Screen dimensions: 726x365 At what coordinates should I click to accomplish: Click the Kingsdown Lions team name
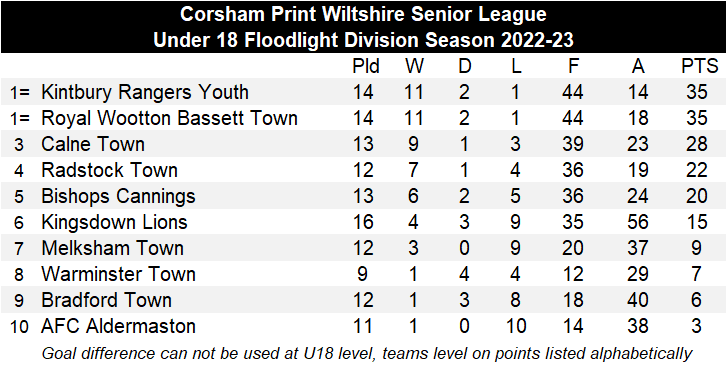click(x=114, y=222)
